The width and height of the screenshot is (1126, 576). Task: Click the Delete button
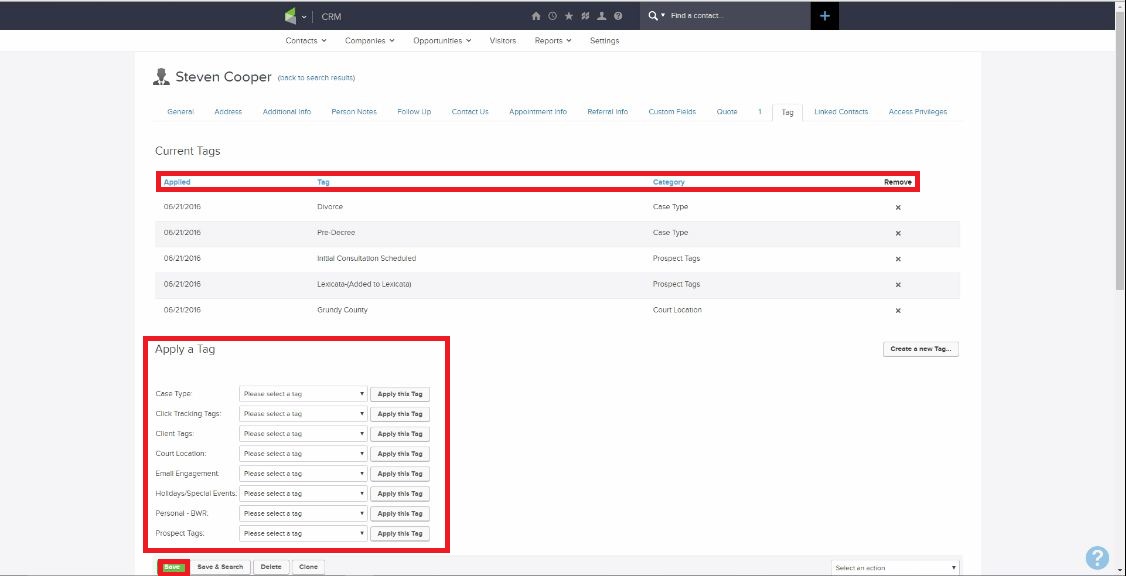coord(271,567)
